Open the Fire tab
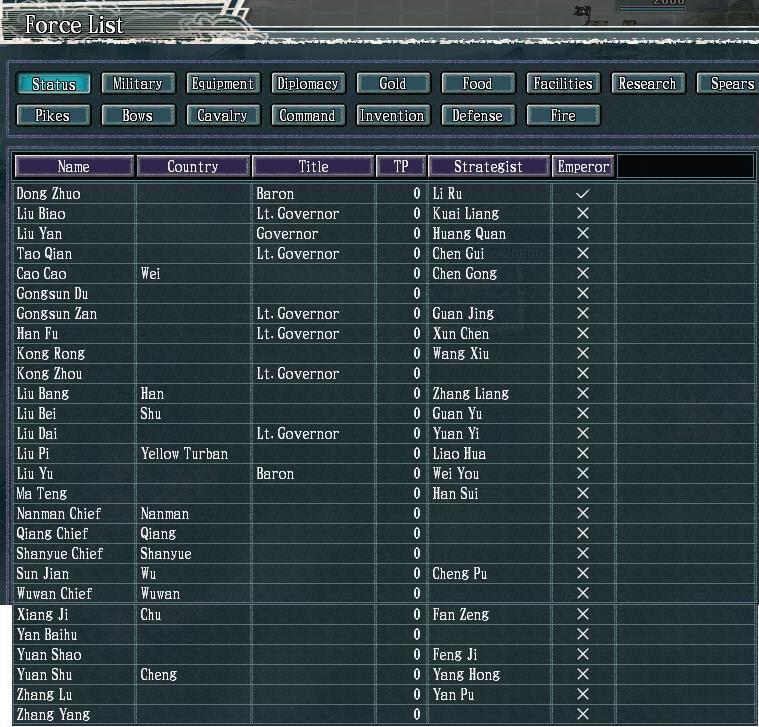Viewport: 759px width, 727px height. [563, 116]
